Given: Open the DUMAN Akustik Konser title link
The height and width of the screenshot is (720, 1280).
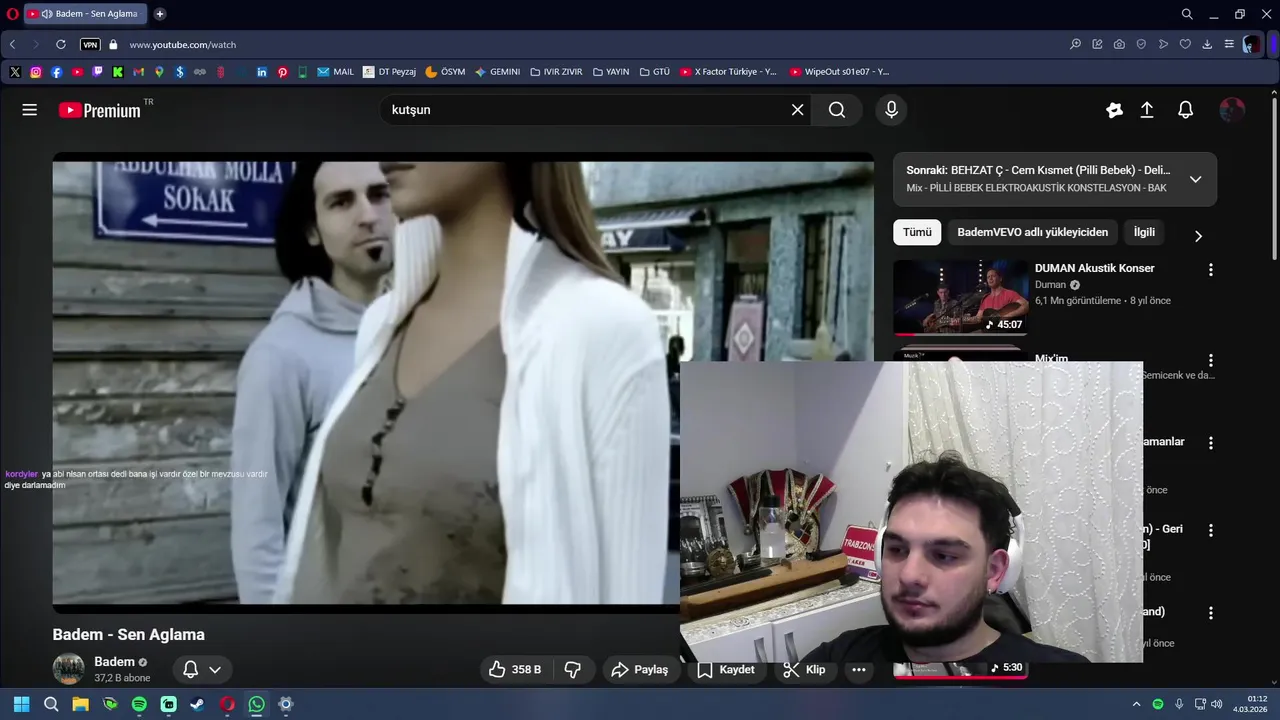Looking at the screenshot, I should [x=1094, y=268].
